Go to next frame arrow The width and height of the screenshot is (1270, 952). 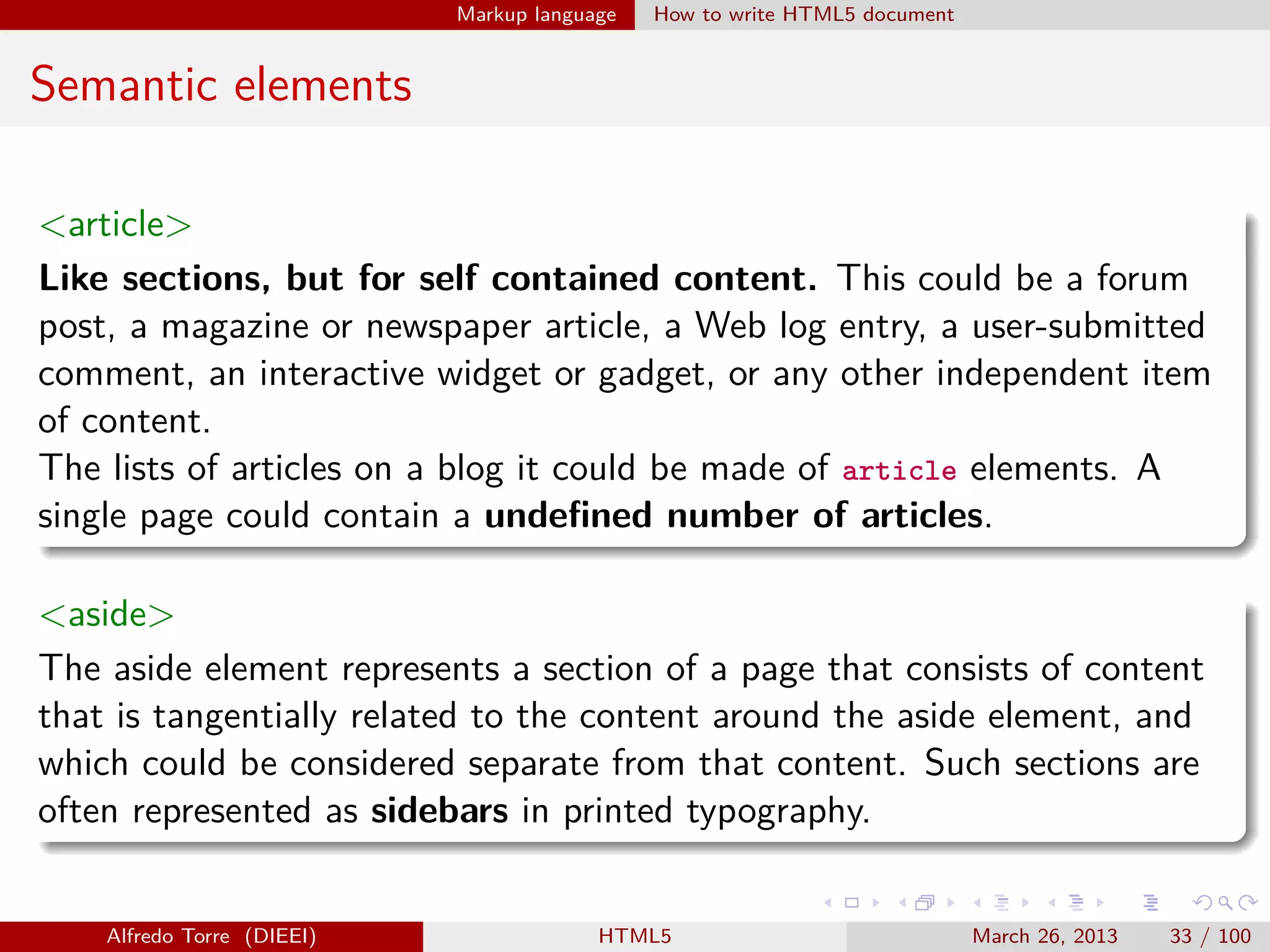951,903
